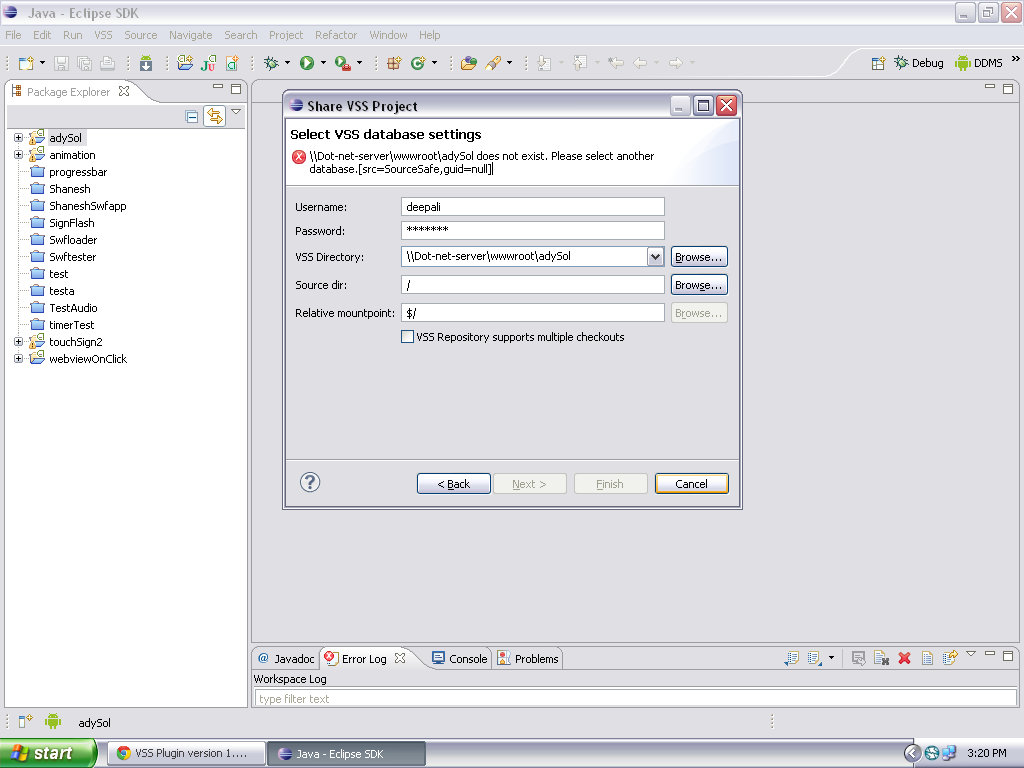Image resolution: width=1024 pixels, height=768 pixels.
Task: Click the New JUnit test icon
Action: pyautogui.click(x=208, y=63)
